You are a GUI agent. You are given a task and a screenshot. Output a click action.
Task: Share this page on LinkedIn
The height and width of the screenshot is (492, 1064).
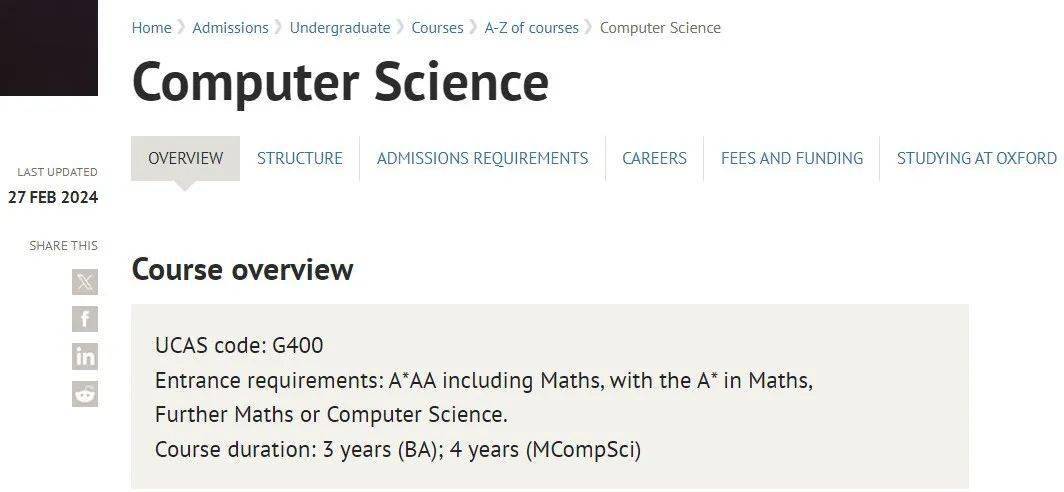point(85,356)
